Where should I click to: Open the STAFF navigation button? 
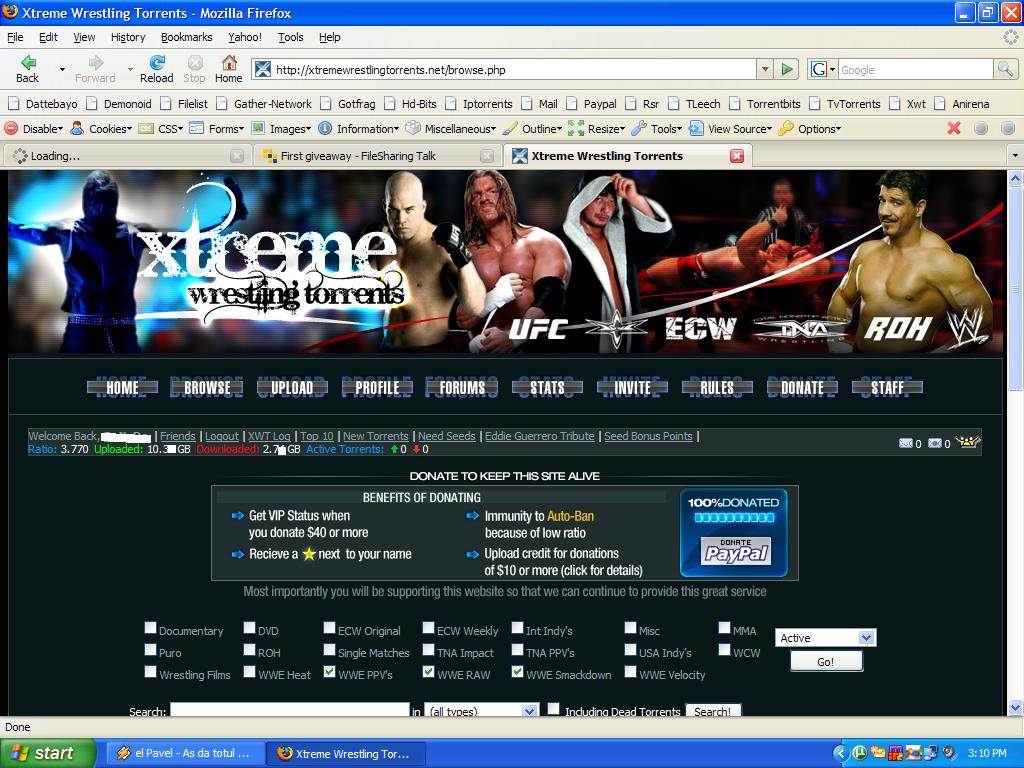(888, 388)
